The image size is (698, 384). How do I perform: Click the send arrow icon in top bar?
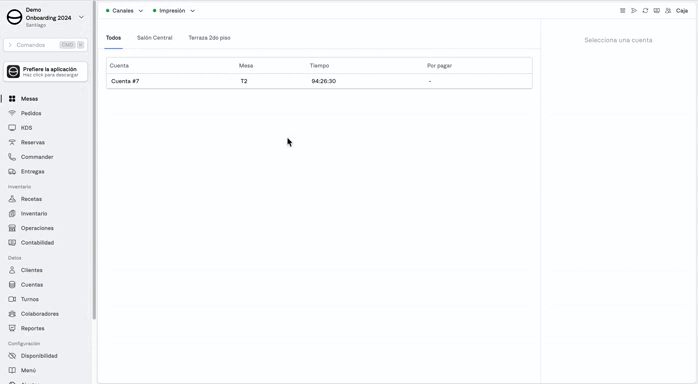tap(634, 11)
